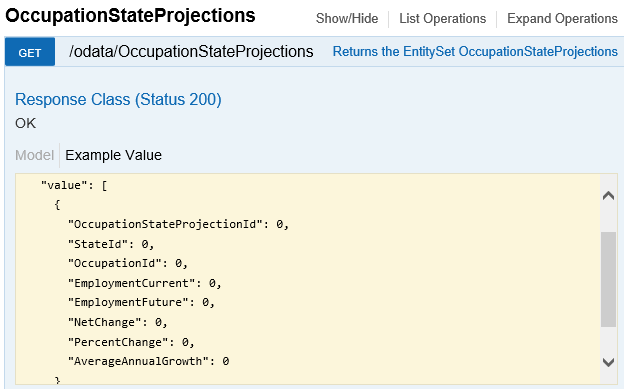
Task: Open the OccupationStateProjections resource heading
Action: [130, 16]
